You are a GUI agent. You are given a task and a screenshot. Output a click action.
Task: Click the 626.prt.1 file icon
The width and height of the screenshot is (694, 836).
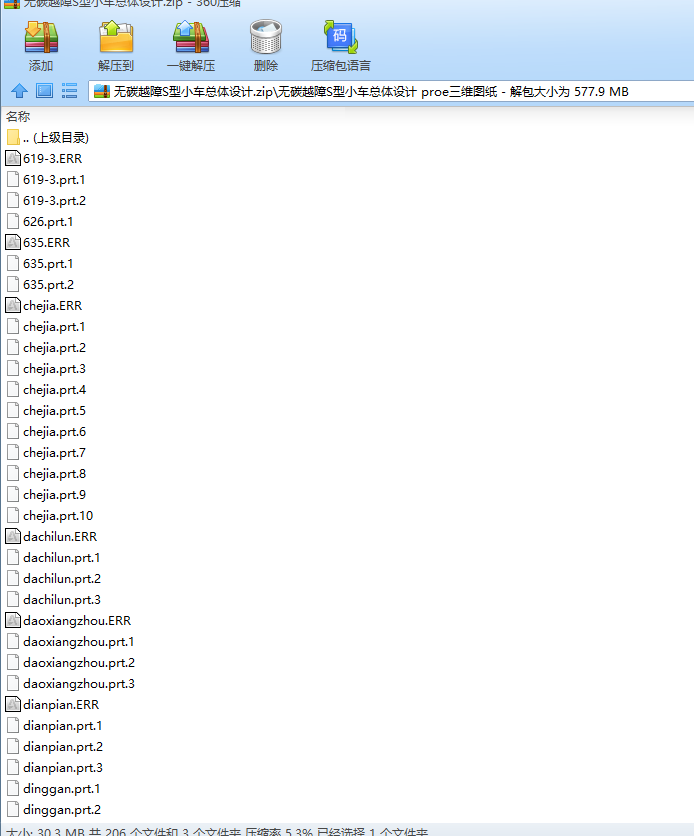(13, 221)
